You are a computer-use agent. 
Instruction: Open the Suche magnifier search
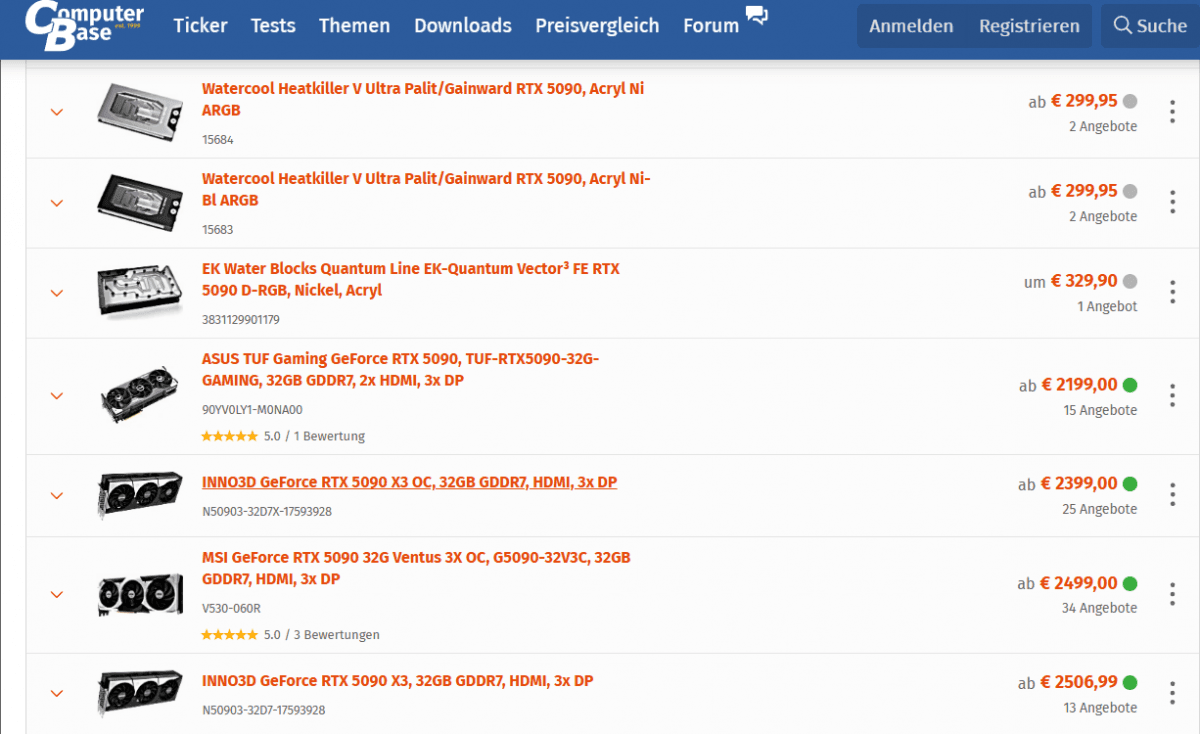pyautogui.click(x=1150, y=26)
